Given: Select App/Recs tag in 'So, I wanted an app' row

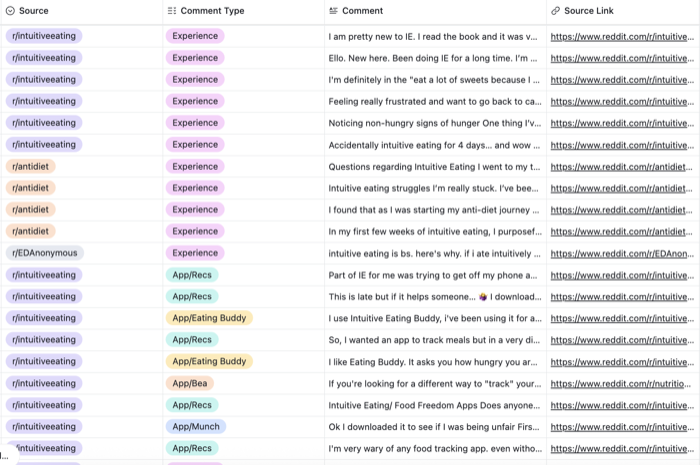Looking at the screenshot, I should (x=192, y=340).
